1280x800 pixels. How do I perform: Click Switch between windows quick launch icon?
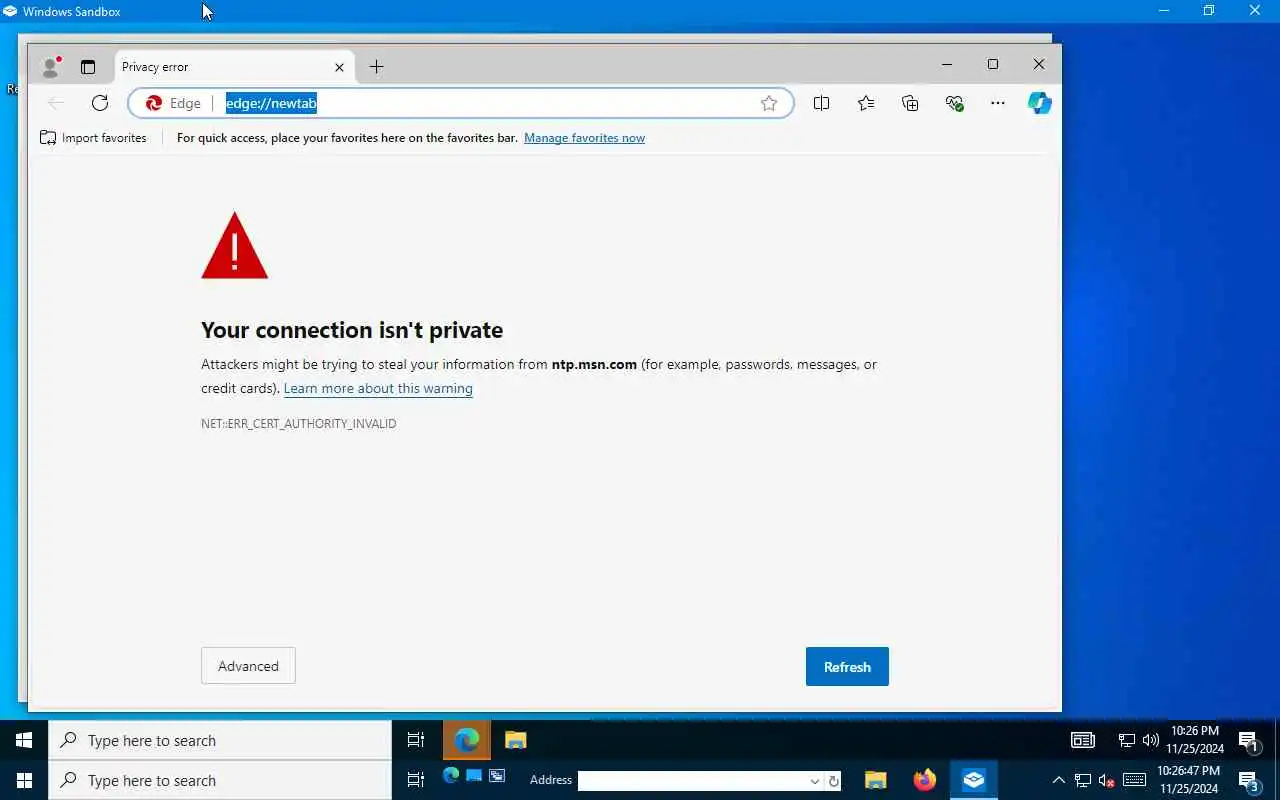click(497, 776)
